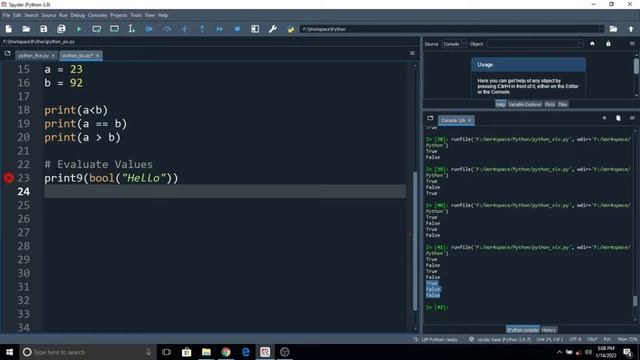The image size is (640, 360).
Task: Select the Help pane tab
Action: (501, 104)
